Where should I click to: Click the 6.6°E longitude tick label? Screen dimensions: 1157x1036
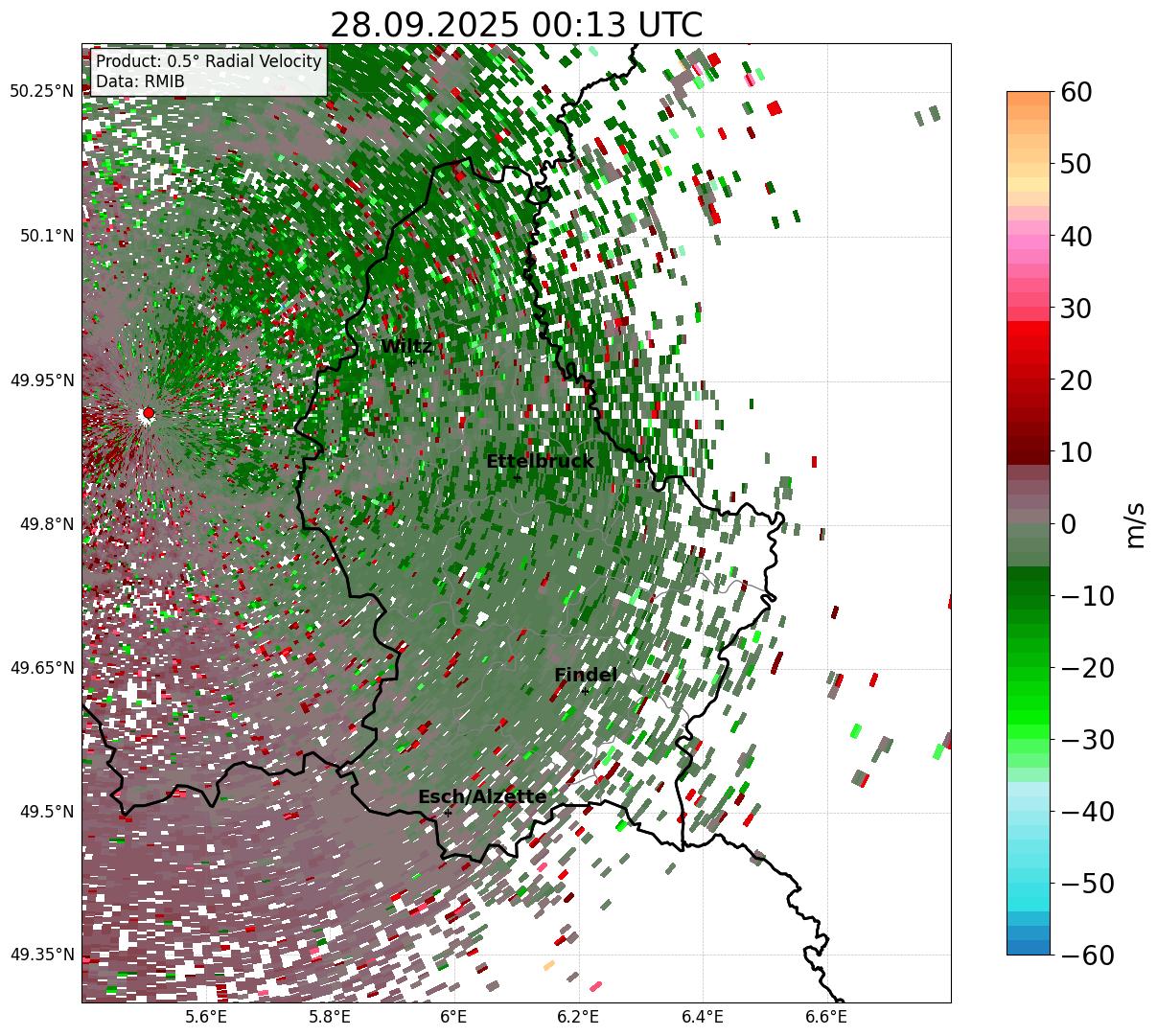[826, 1017]
